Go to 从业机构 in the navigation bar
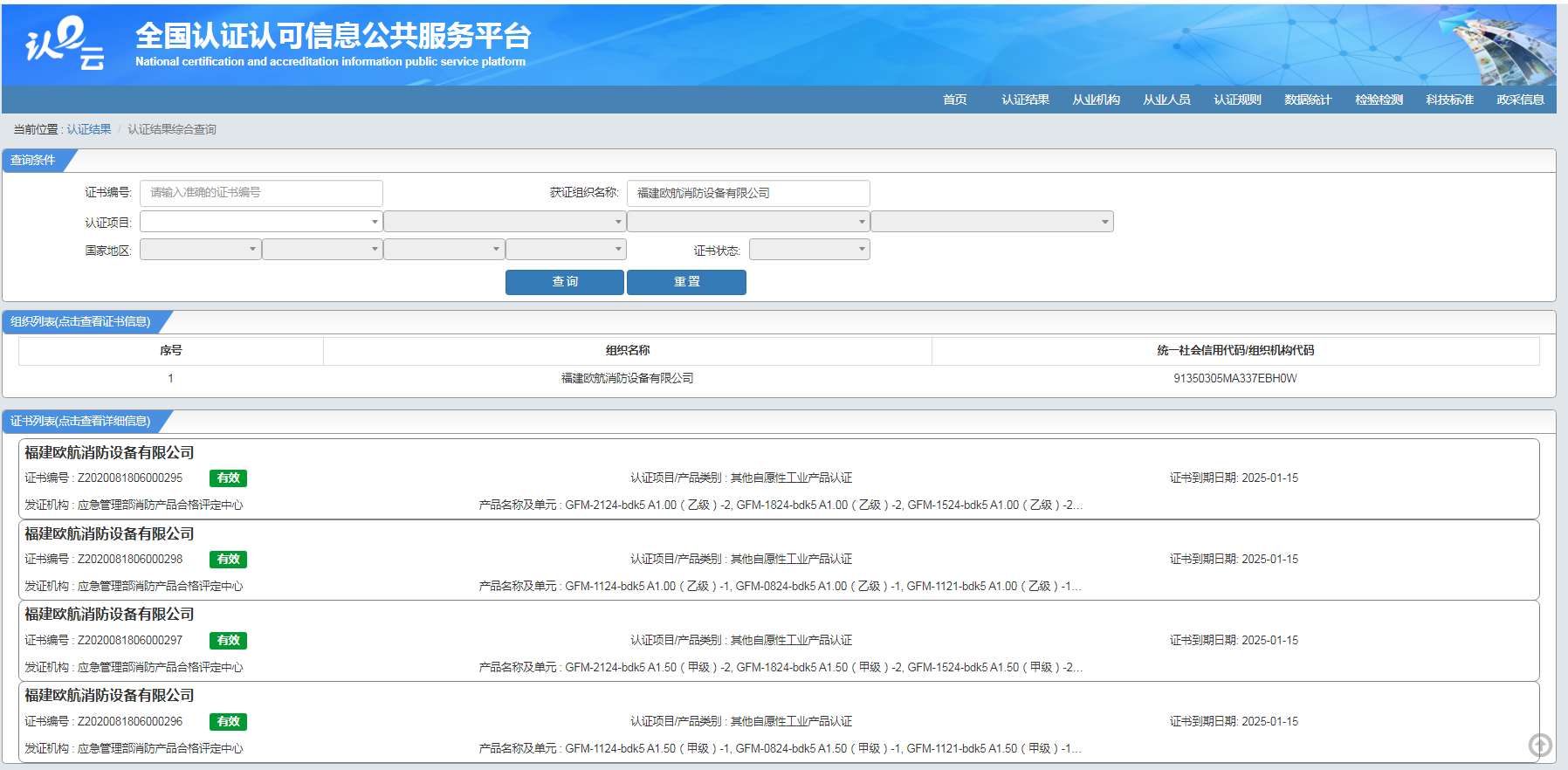The height and width of the screenshot is (770, 1568). click(x=1096, y=100)
